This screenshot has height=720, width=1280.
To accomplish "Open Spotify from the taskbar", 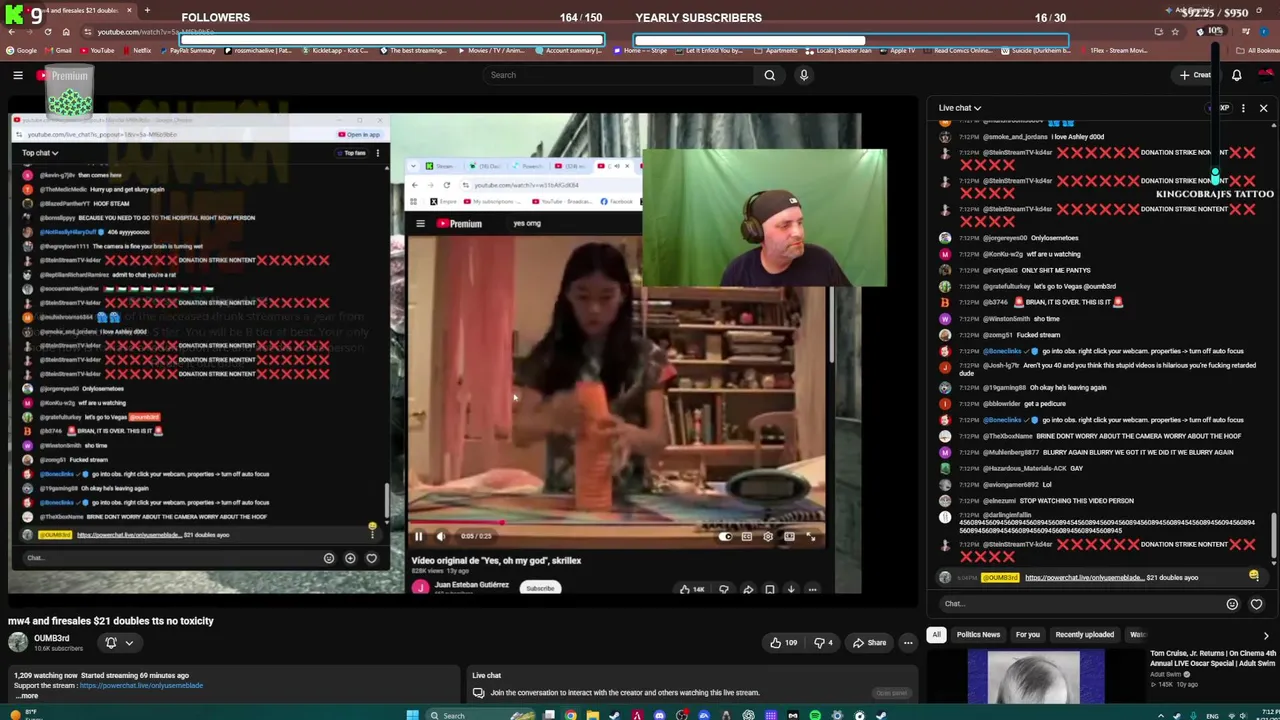I will (x=815, y=715).
